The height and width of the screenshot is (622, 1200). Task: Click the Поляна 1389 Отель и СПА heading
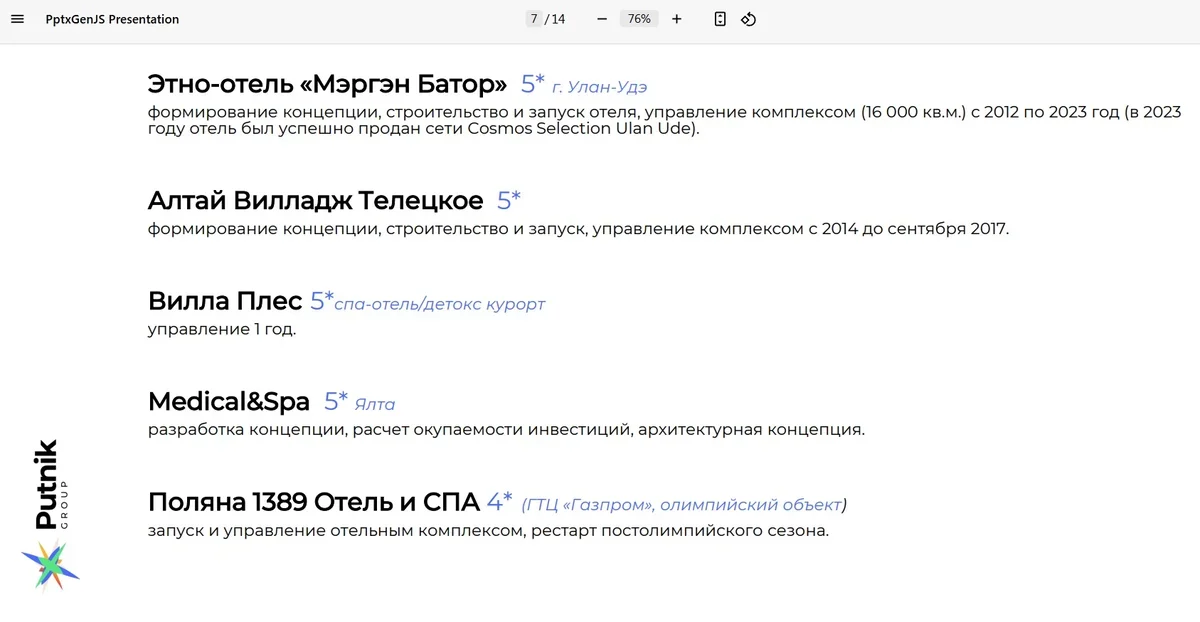click(313, 502)
